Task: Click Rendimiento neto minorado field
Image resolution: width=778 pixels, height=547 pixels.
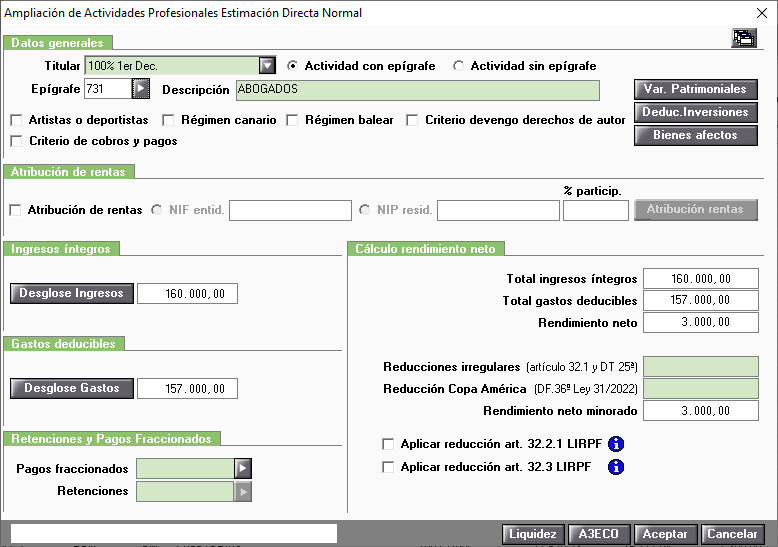Action: click(x=701, y=410)
